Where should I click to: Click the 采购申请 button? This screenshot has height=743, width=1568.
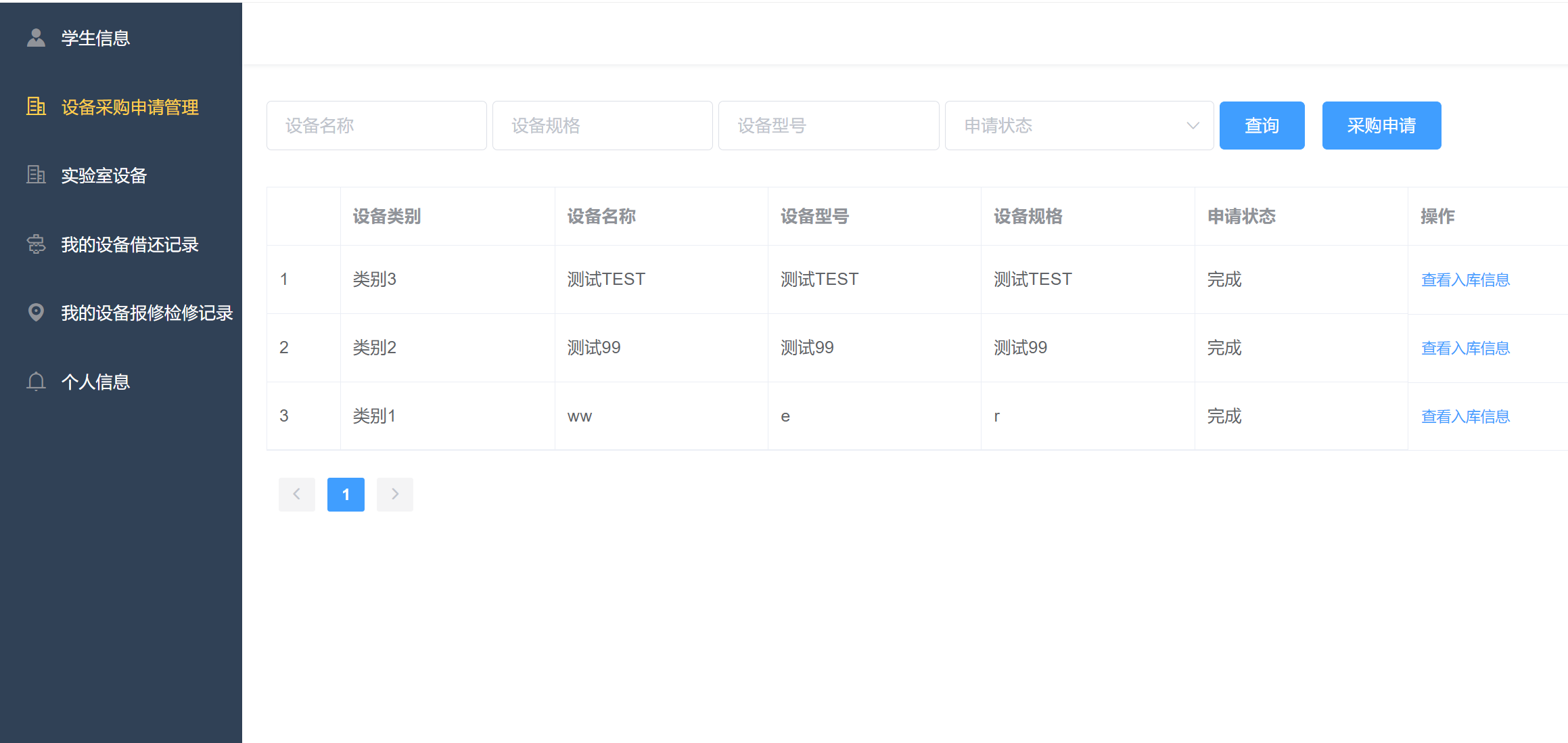click(x=1381, y=125)
